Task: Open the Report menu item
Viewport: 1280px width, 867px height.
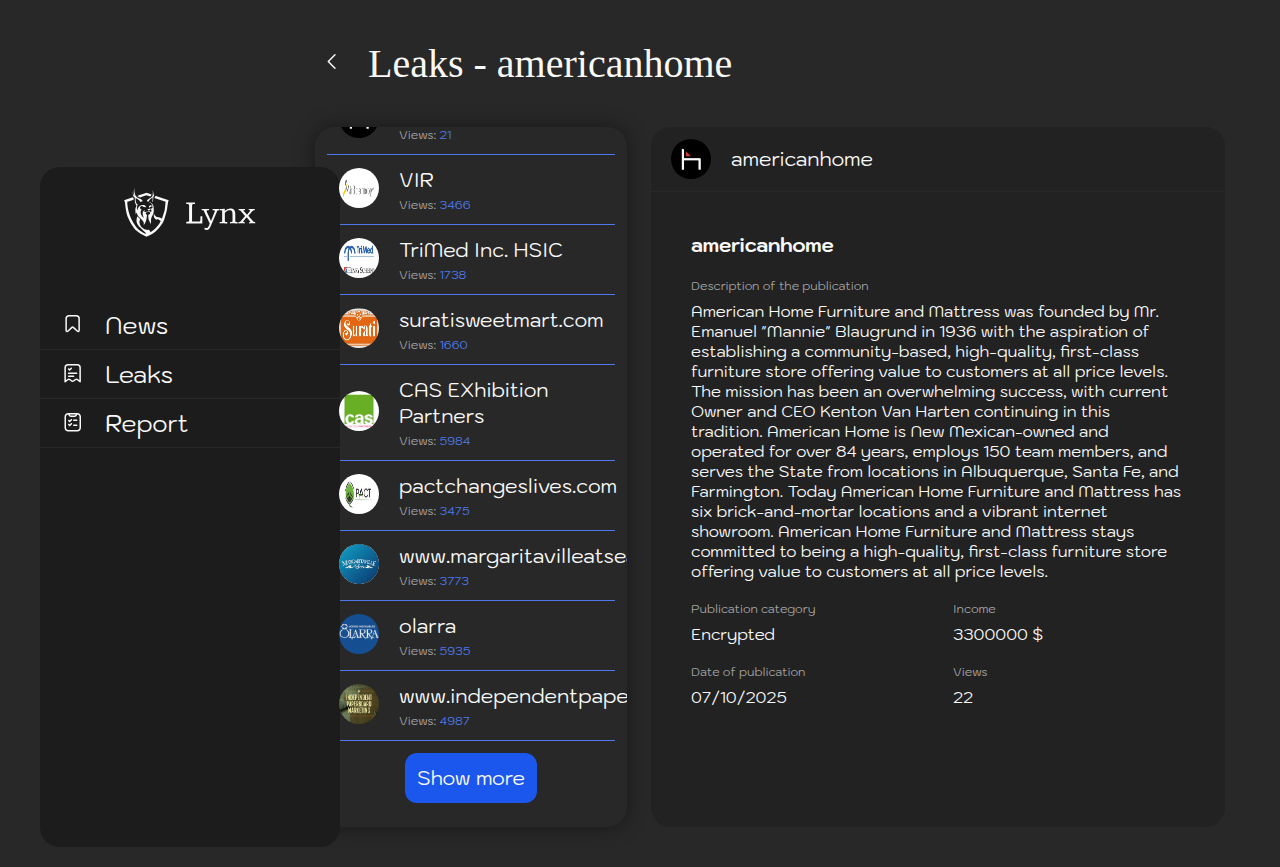Action: (146, 424)
